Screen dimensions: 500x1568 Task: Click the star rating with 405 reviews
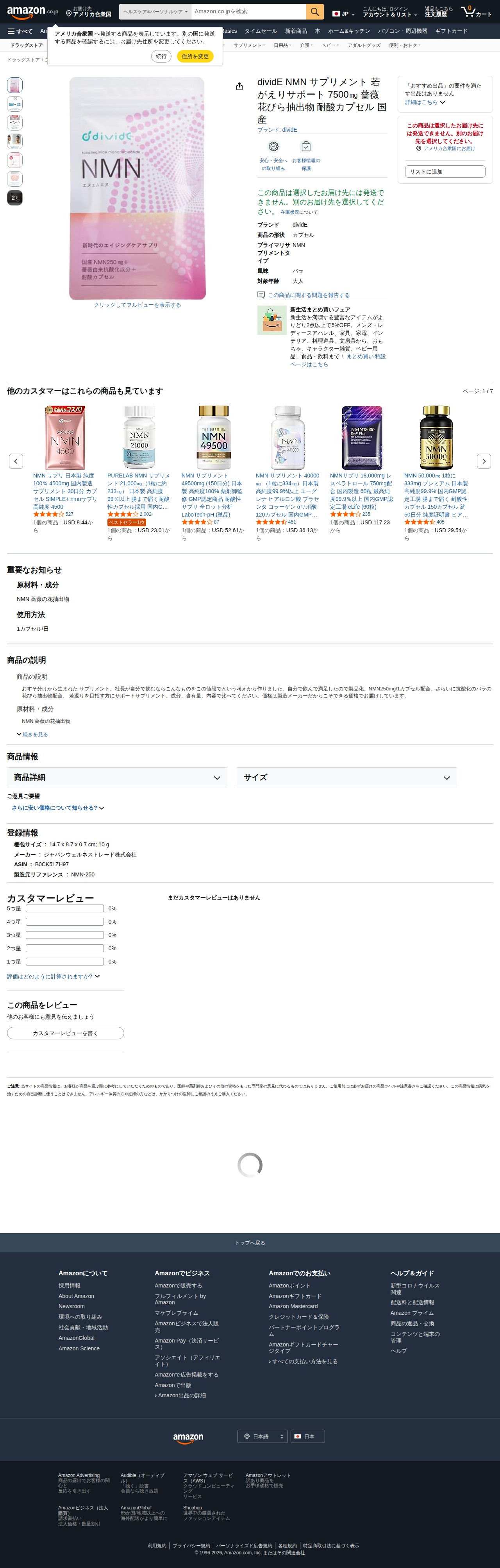(420, 522)
